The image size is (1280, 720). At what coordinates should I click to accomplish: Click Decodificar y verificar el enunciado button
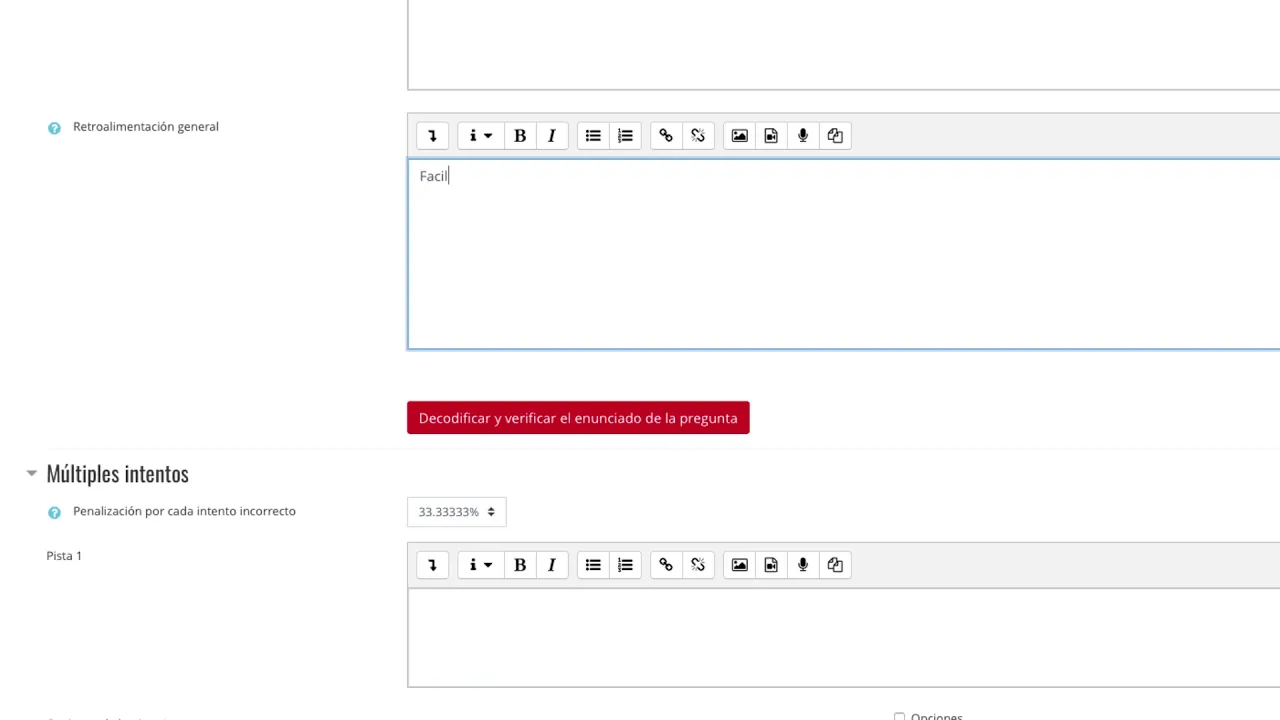click(x=578, y=418)
